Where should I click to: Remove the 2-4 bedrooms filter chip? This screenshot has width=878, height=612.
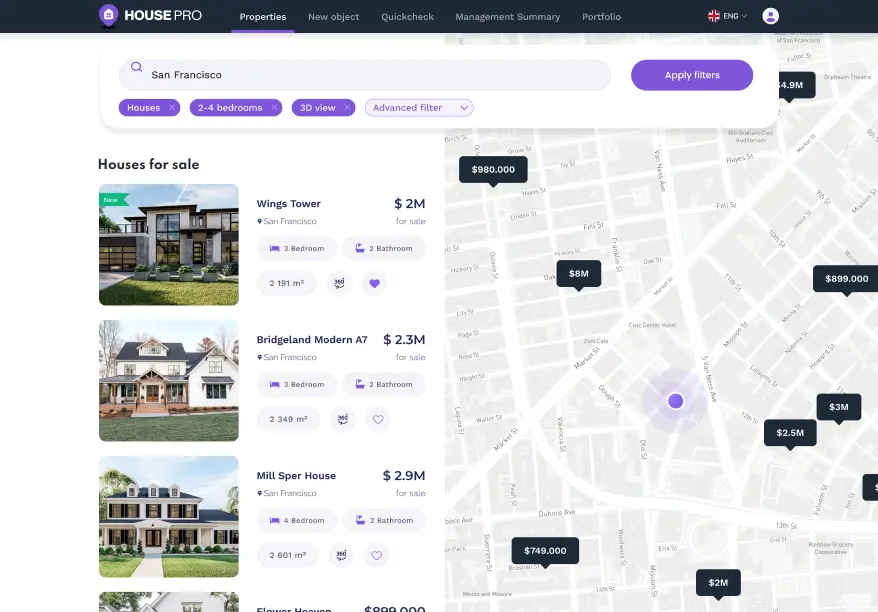click(274, 108)
